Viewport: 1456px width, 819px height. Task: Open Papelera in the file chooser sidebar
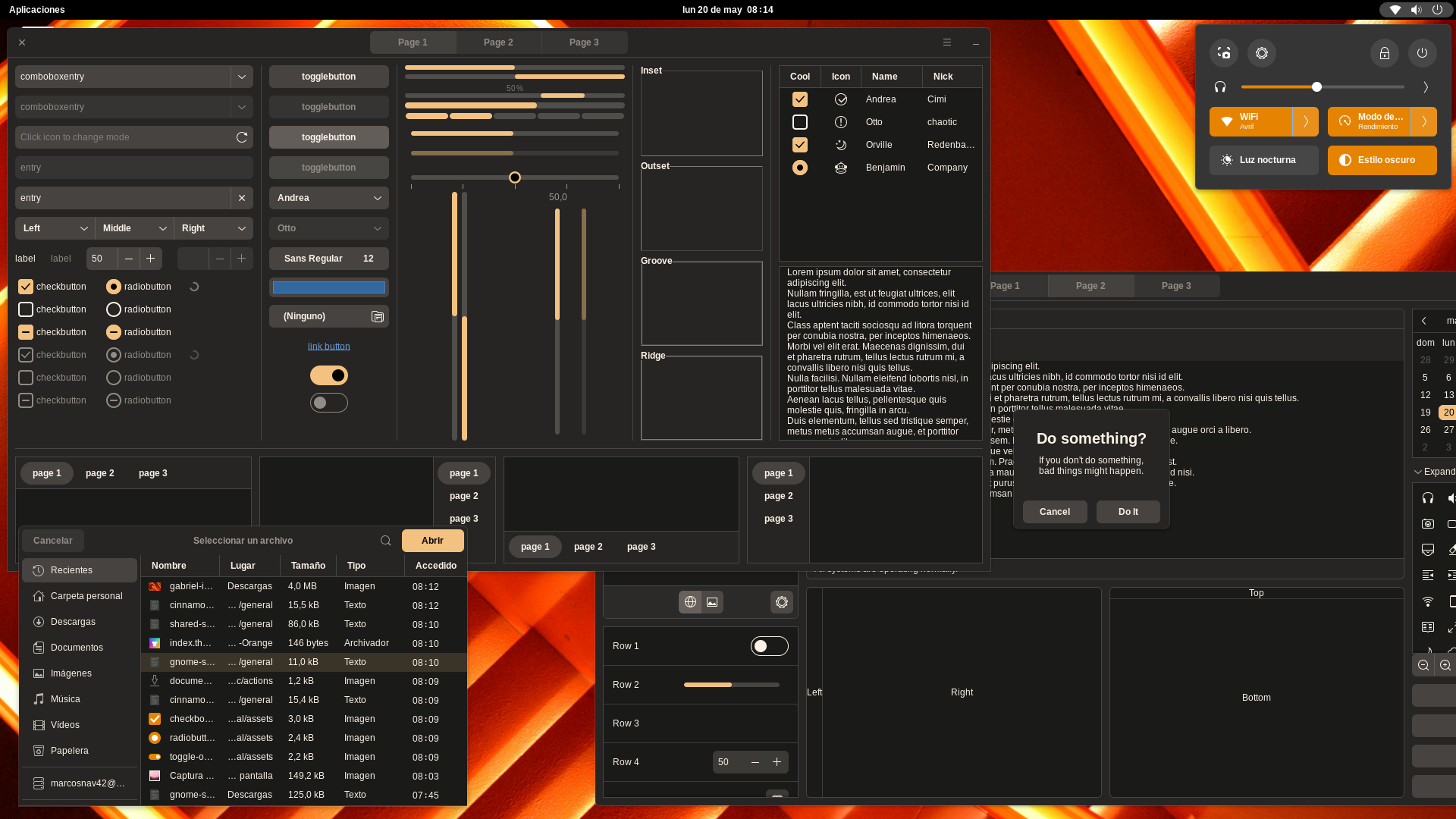[80, 751]
